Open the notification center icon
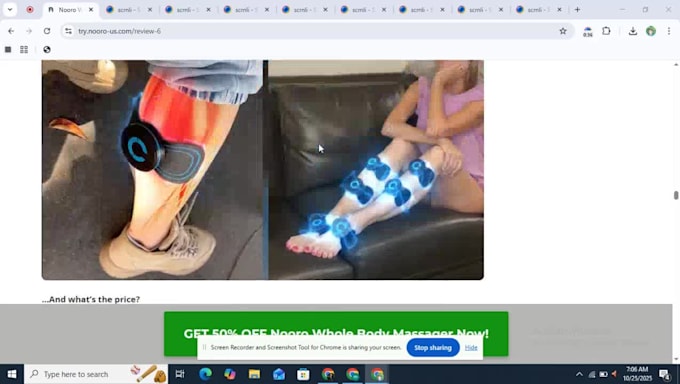The width and height of the screenshot is (680, 384). click(665, 374)
